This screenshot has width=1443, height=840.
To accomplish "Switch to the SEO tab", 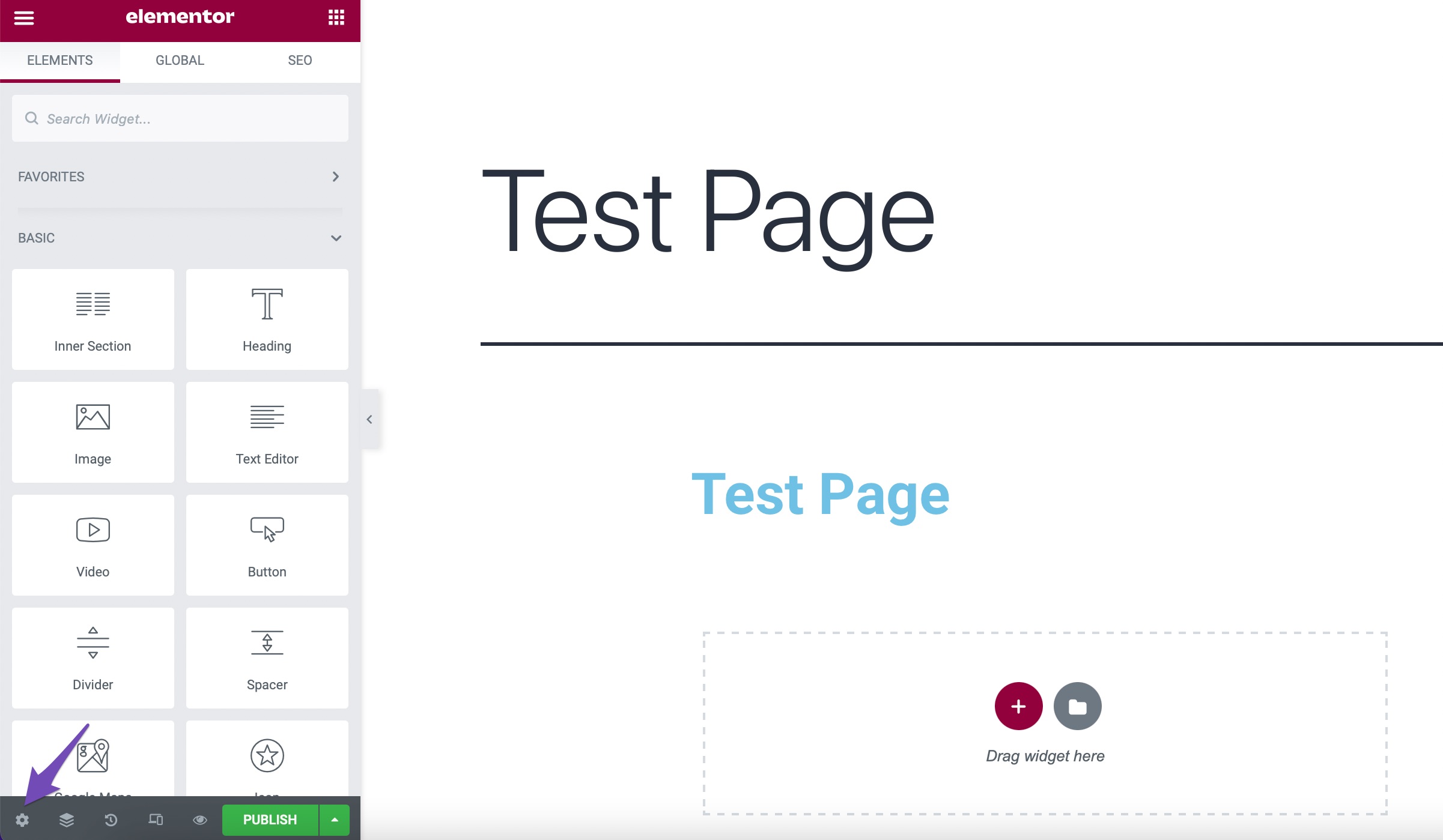I will click(300, 60).
